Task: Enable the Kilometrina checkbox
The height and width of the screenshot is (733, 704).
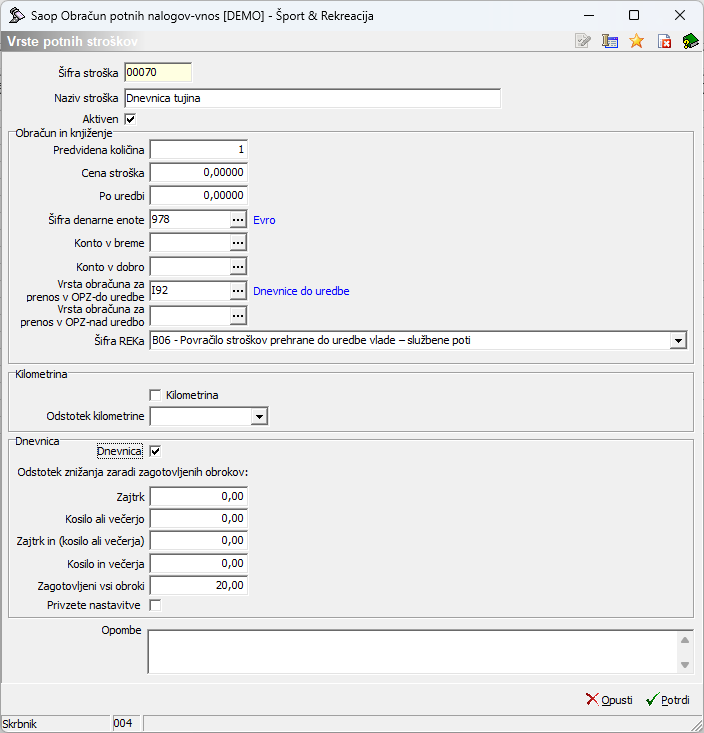Action: pyautogui.click(x=155, y=395)
